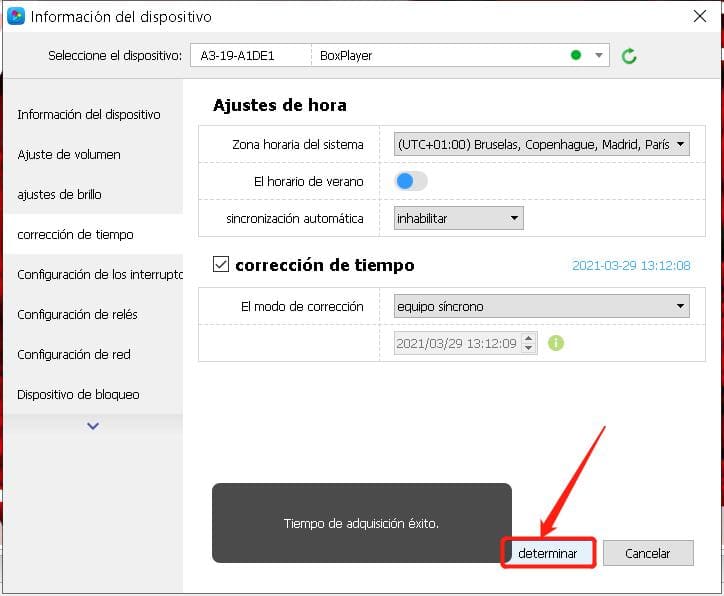Click the green refresh device icon
Viewport: 724px width, 596px height.
coord(628,56)
